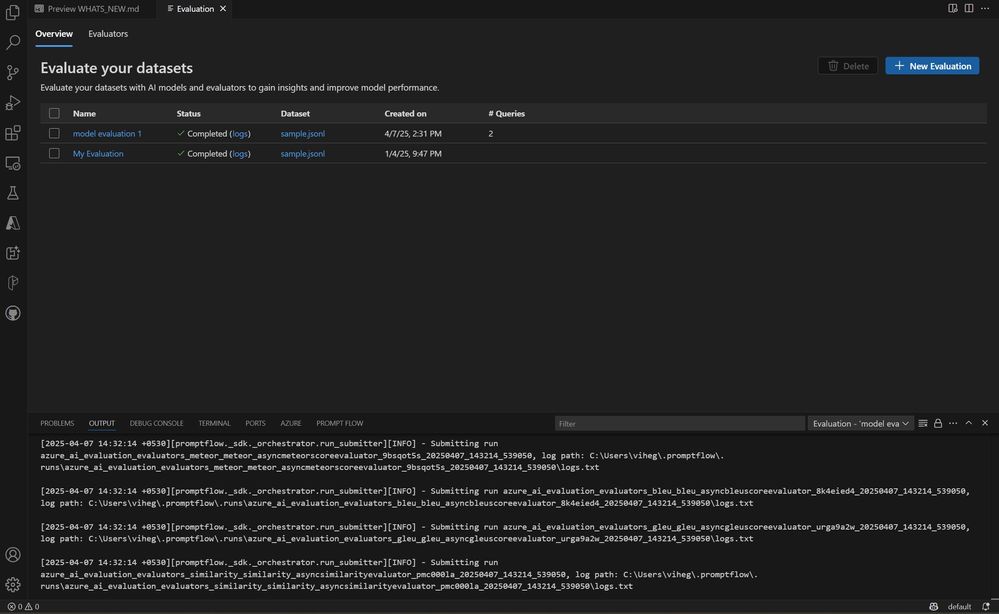This screenshot has width=999, height=614.
Task: Open the Testing flask icon
Action: pos(13,193)
